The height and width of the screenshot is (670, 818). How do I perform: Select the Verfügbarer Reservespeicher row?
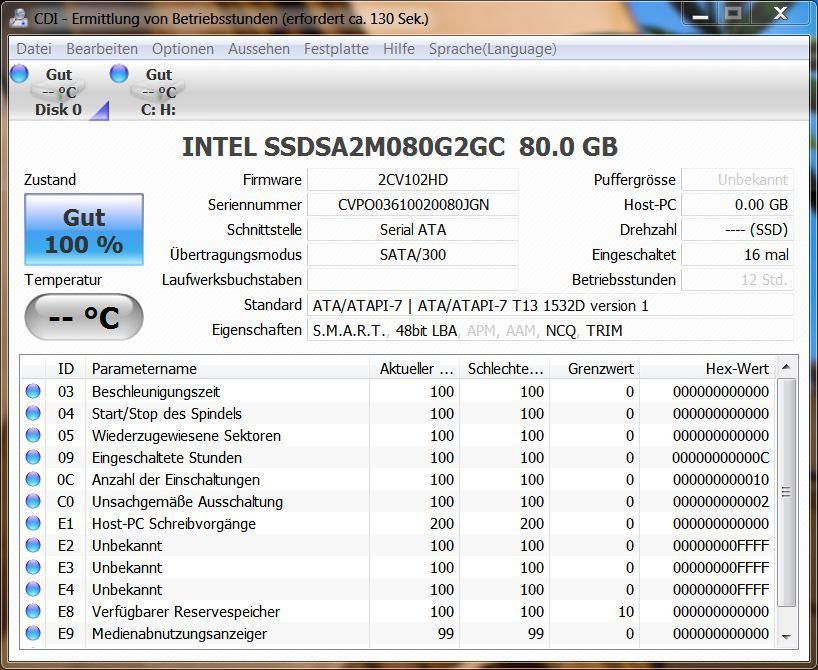[398, 612]
